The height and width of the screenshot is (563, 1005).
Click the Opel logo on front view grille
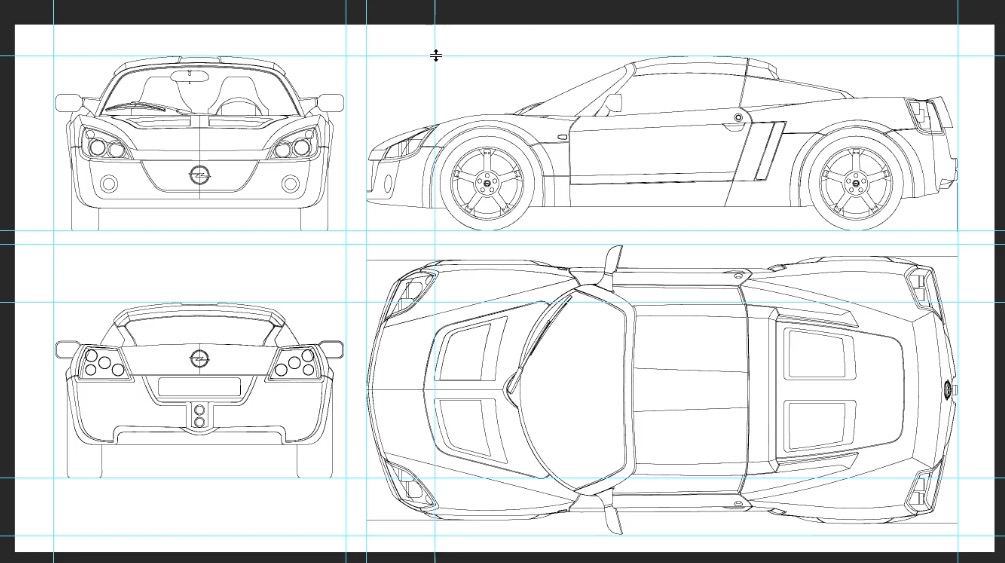coord(199,174)
